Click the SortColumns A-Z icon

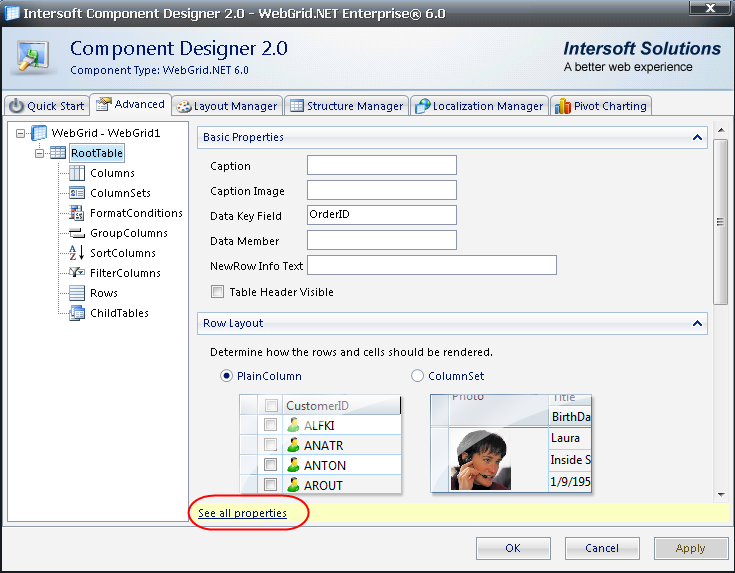[x=76, y=253]
